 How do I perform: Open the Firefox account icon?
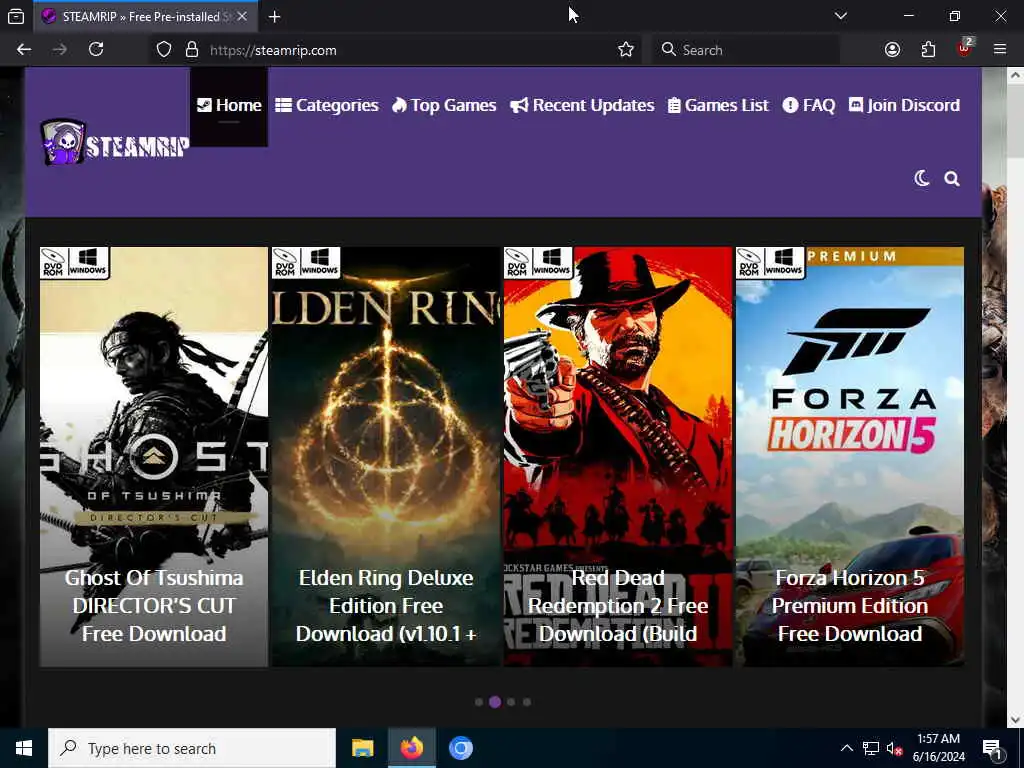point(892,50)
